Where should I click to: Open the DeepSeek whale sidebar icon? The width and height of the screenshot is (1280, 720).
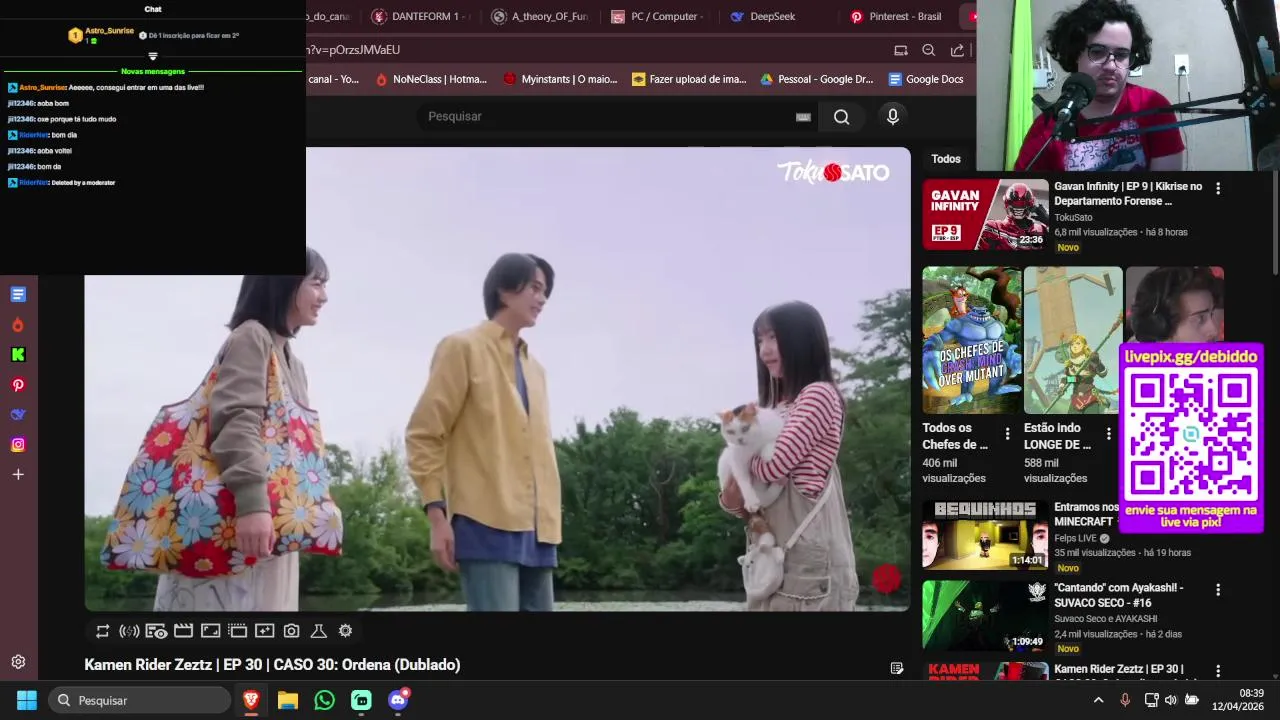(x=18, y=414)
